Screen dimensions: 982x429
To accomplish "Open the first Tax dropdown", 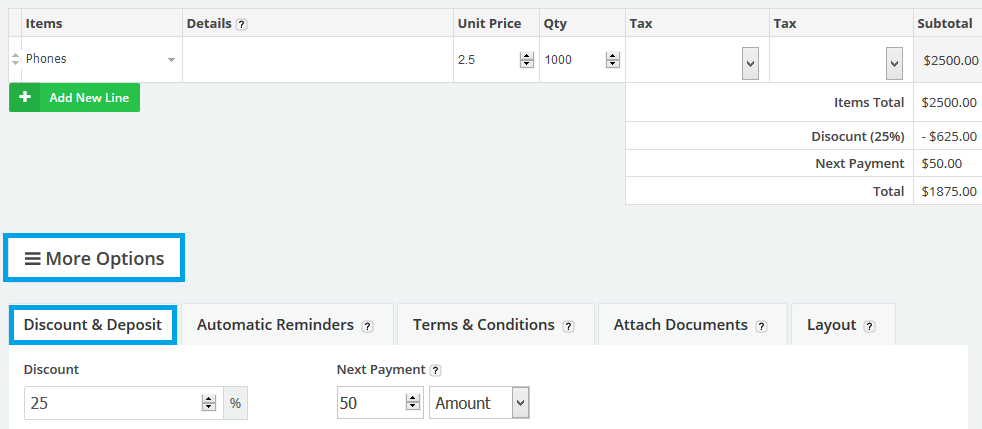I will [750, 64].
